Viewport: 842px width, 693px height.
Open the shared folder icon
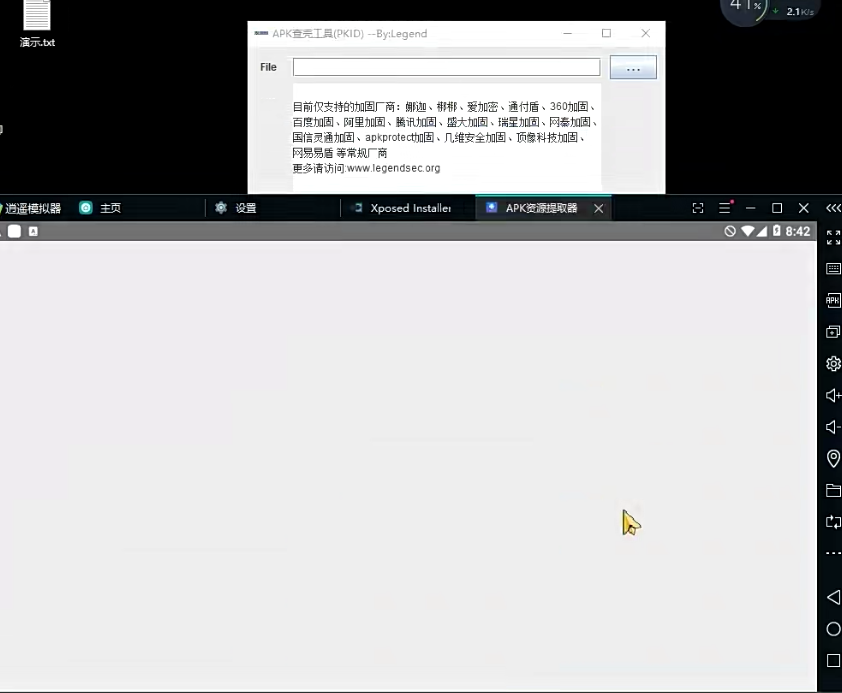[x=833, y=490]
